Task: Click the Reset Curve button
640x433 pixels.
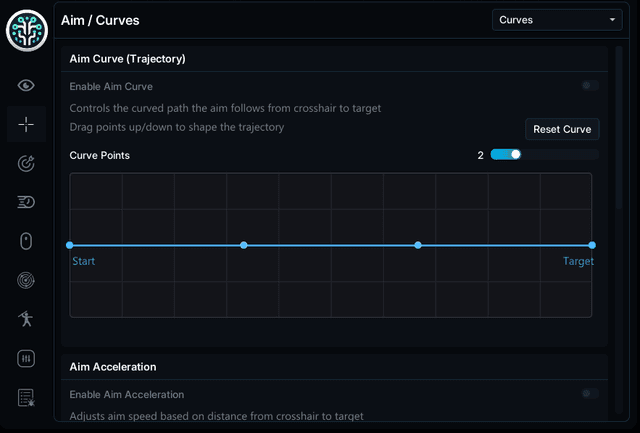Action: point(562,129)
